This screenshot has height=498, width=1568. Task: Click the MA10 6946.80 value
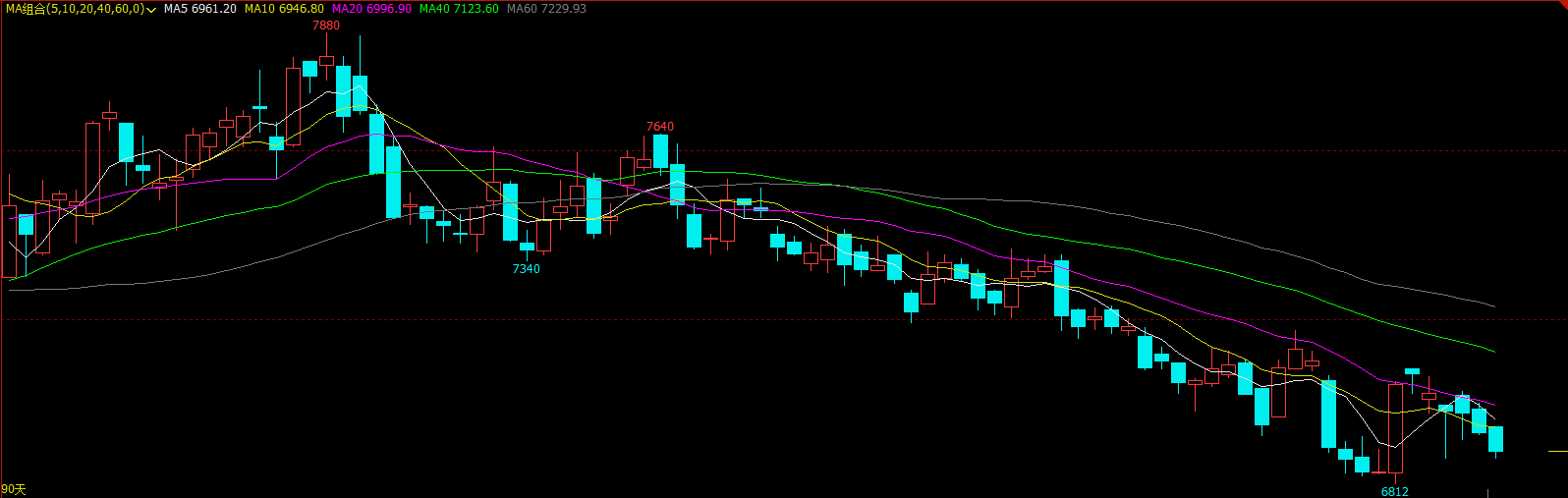pyautogui.click(x=284, y=9)
